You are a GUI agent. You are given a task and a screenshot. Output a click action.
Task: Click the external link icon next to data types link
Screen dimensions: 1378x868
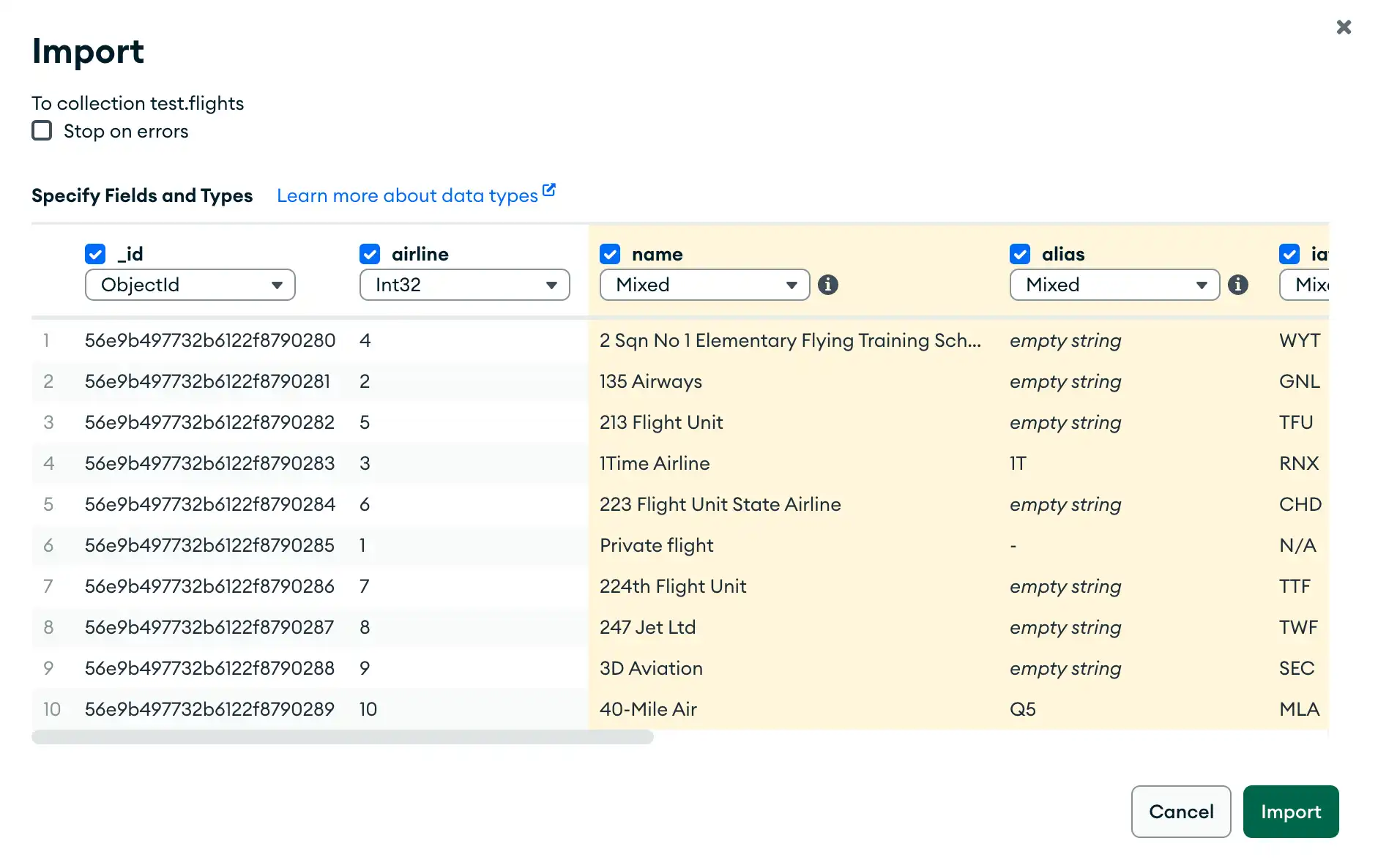pos(549,188)
